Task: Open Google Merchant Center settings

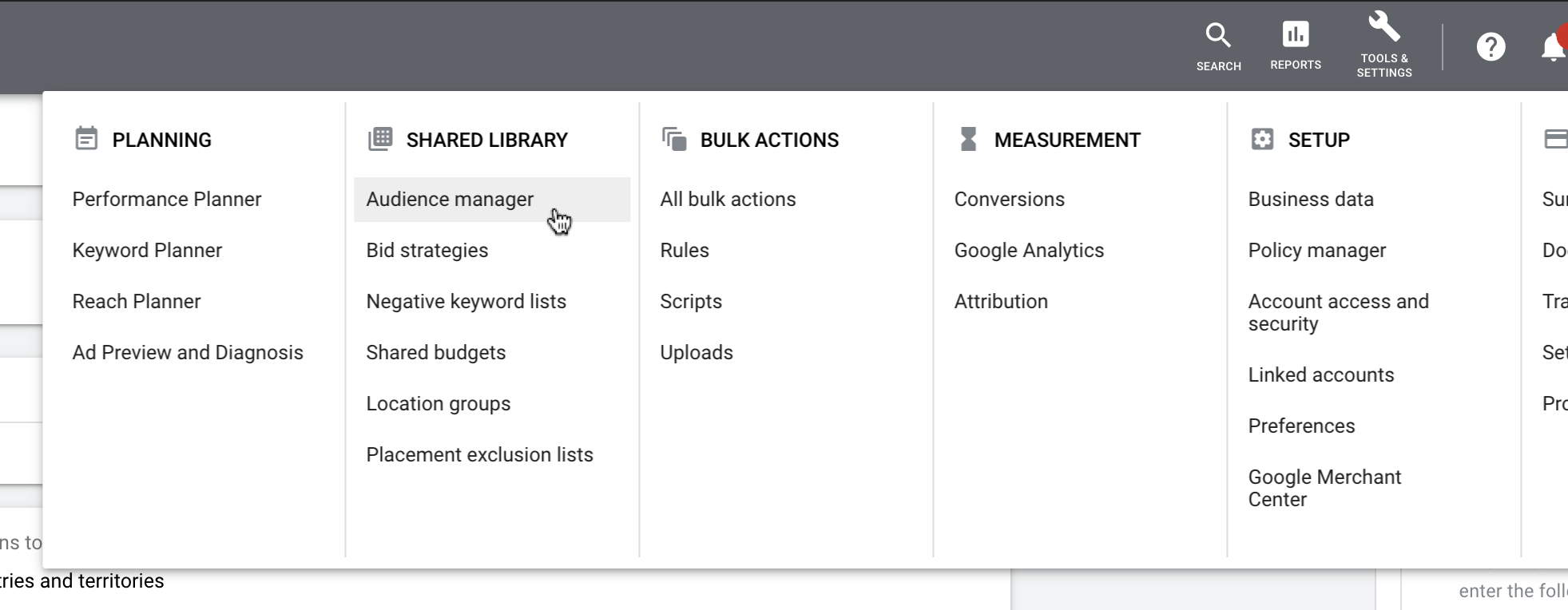Action: 1324,488
